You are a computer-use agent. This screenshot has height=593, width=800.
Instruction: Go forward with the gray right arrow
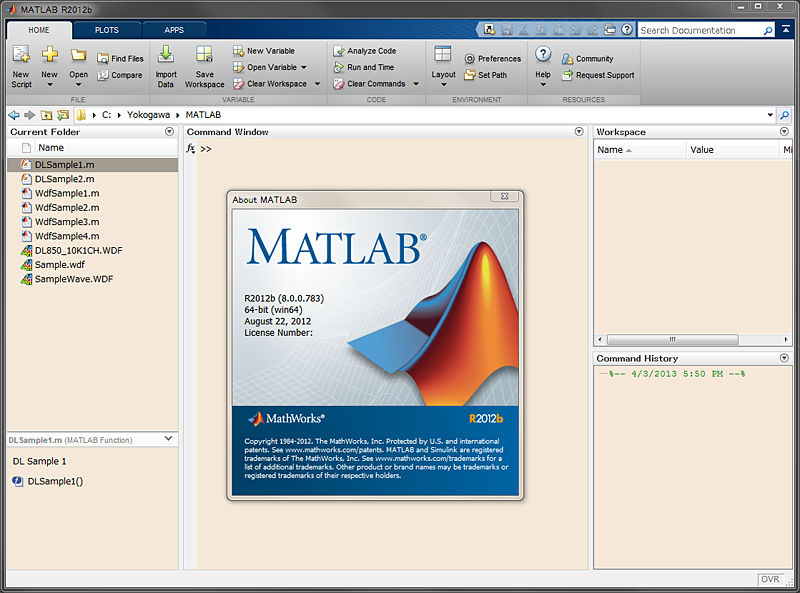30,115
